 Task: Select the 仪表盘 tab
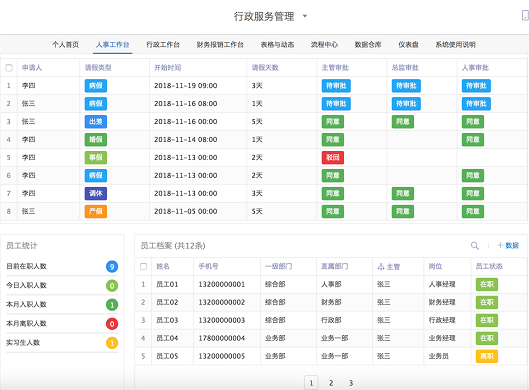pyautogui.click(x=408, y=45)
